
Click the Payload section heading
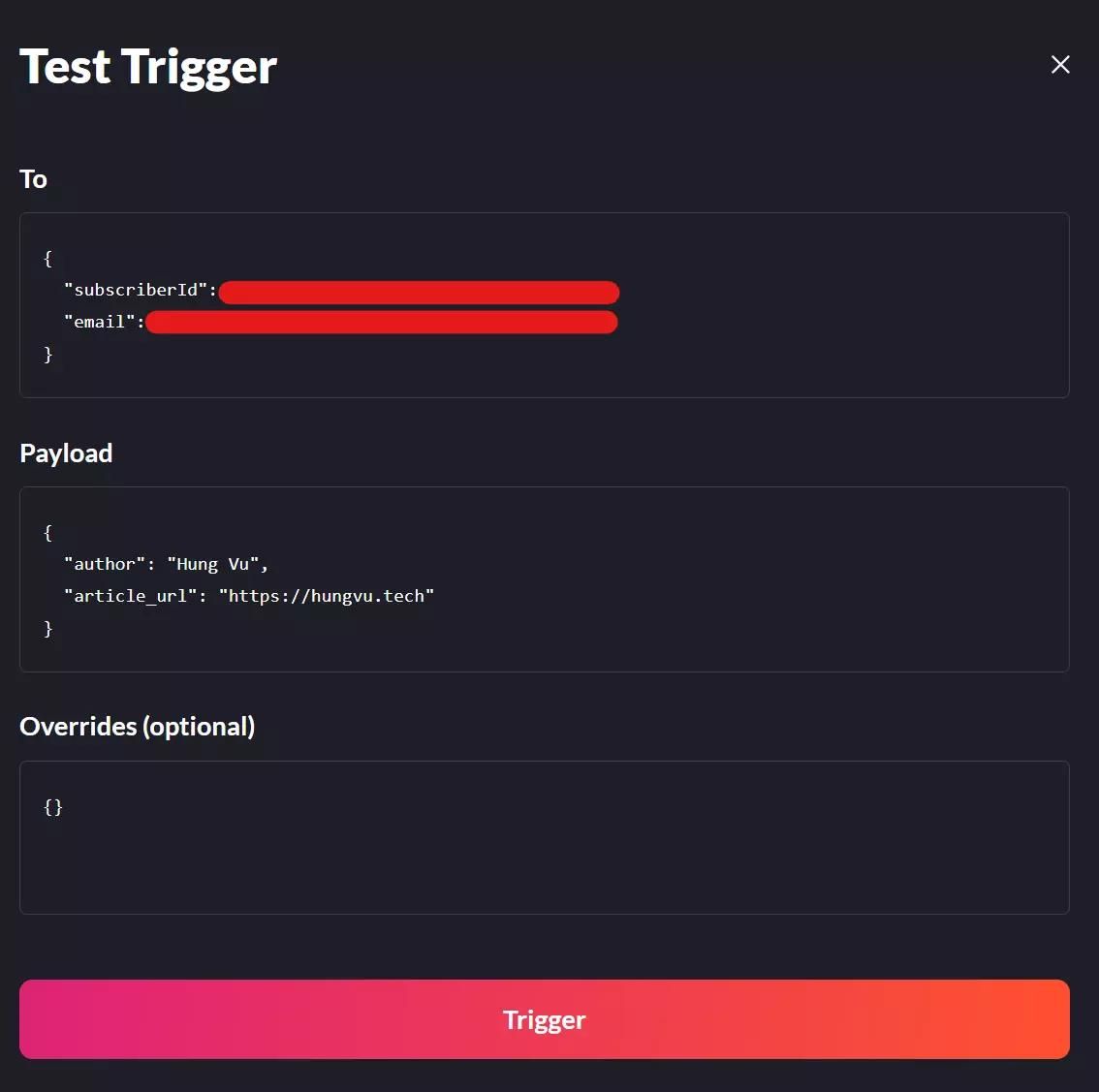tap(65, 452)
